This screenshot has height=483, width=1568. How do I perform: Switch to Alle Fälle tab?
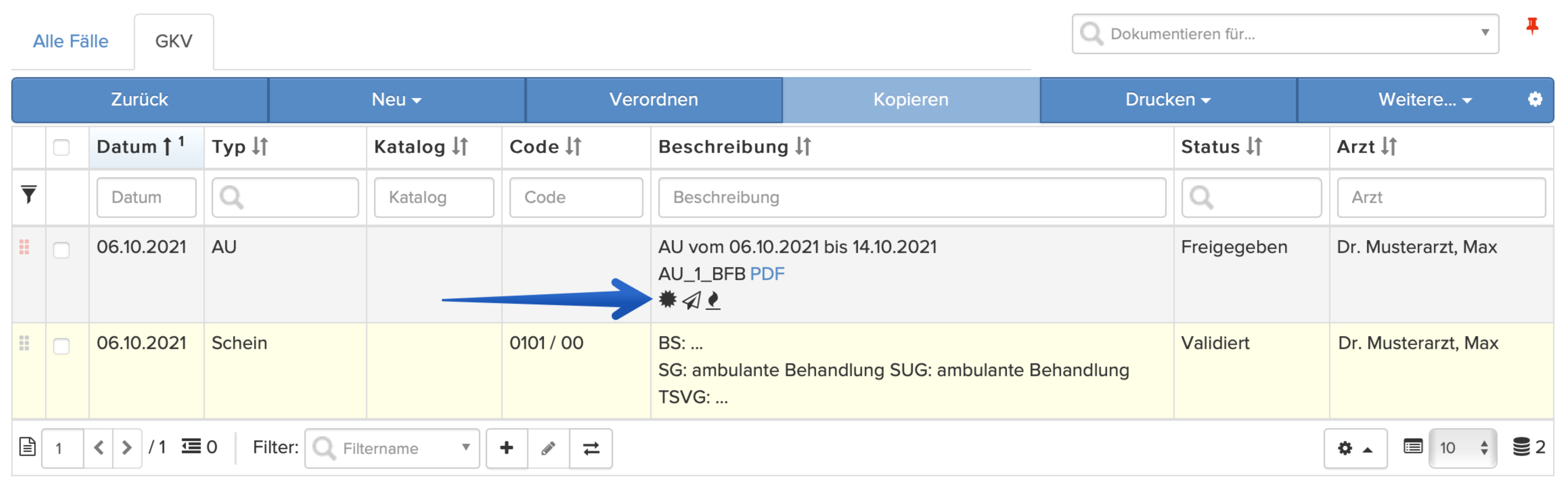click(x=70, y=41)
